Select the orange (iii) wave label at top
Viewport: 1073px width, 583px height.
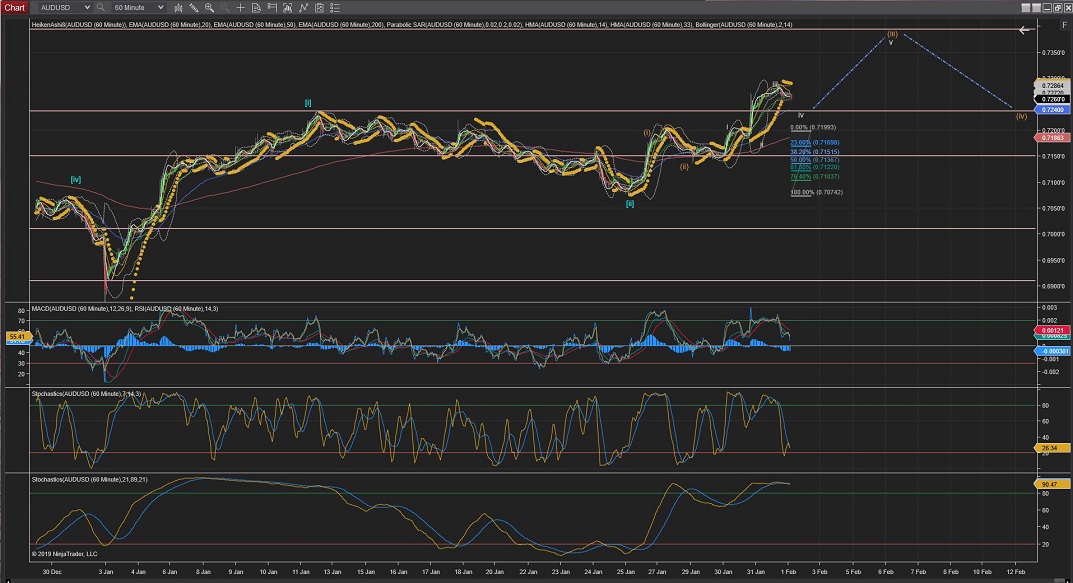pyautogui.click(x=891, y=33)
